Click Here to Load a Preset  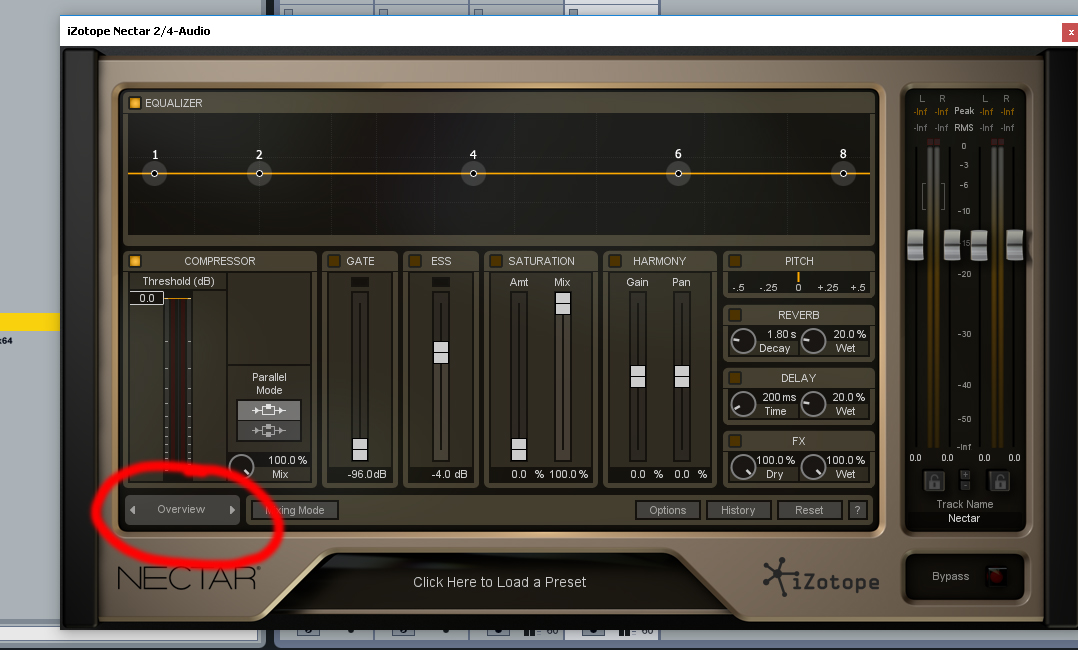tap(500, 583)
